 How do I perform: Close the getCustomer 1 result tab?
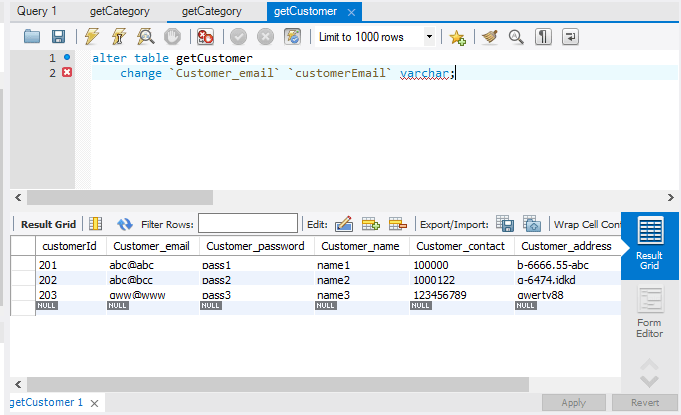[94, 403]
